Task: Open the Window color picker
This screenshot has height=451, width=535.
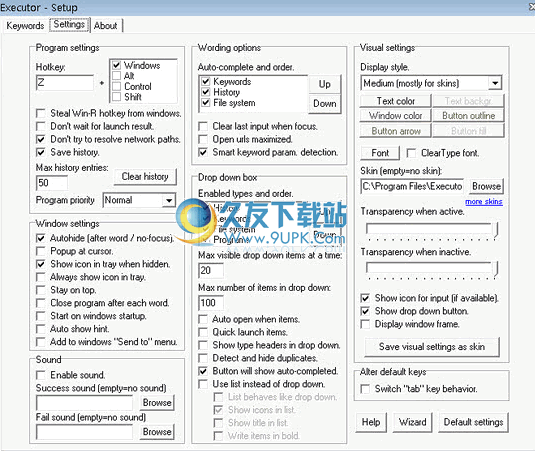Action: coord(395,116)
